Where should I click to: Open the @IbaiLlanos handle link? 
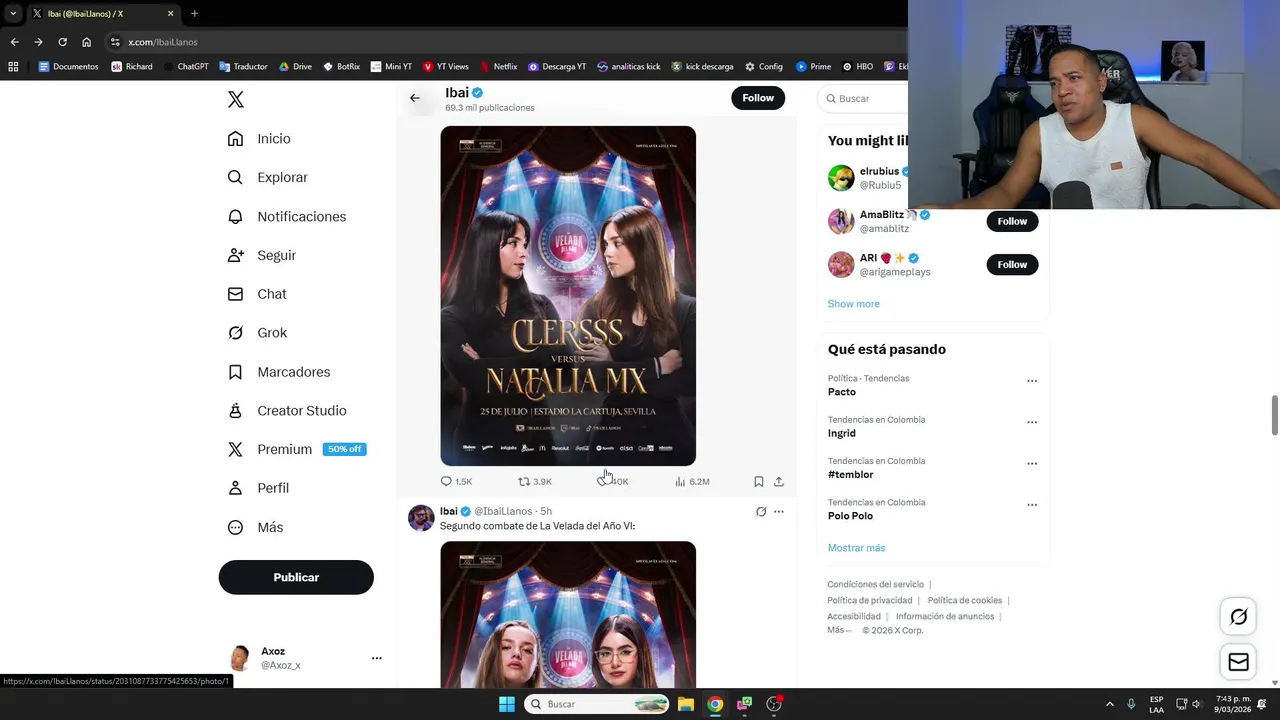pyautogui.click(x=503, y=512)
